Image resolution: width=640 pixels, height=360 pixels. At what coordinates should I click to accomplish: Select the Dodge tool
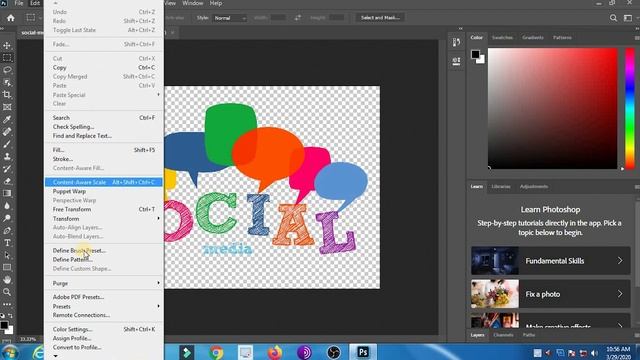click(x=7, y=218)
